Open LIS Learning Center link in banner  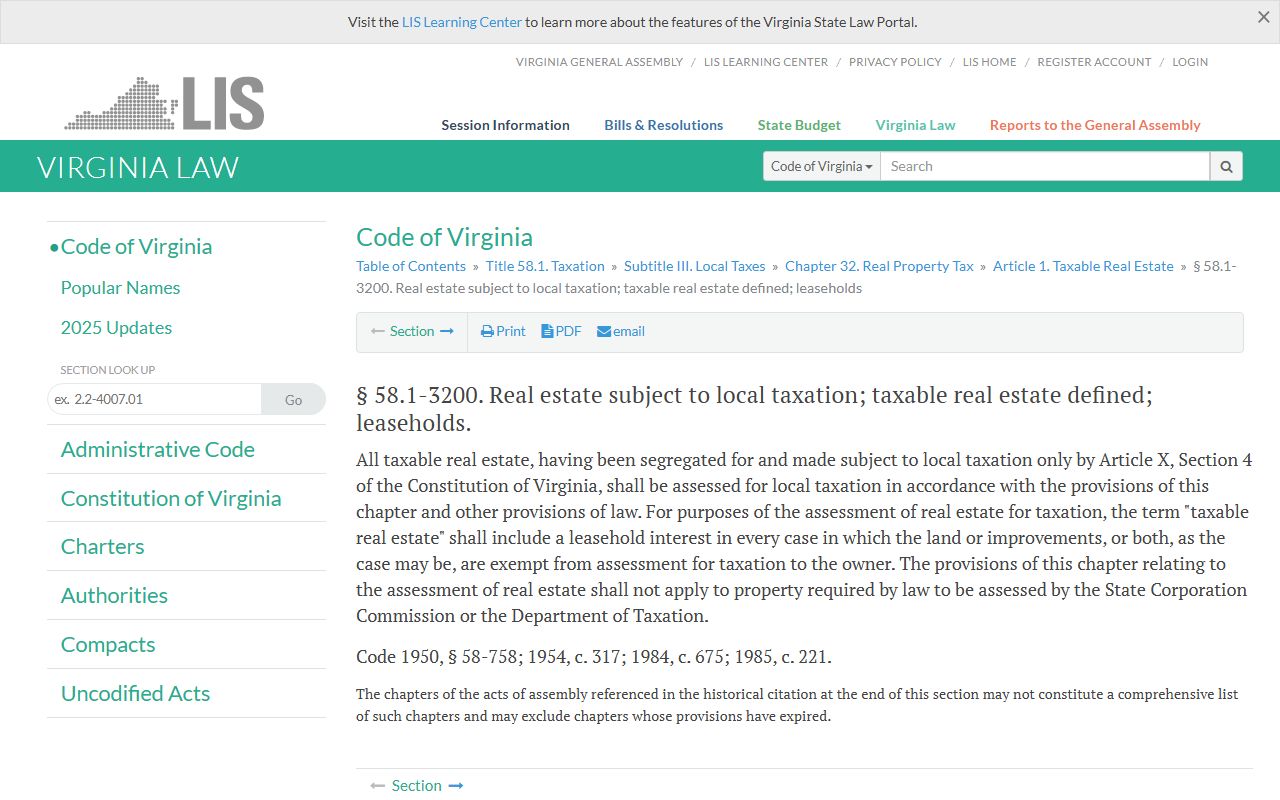coord(462,22)
